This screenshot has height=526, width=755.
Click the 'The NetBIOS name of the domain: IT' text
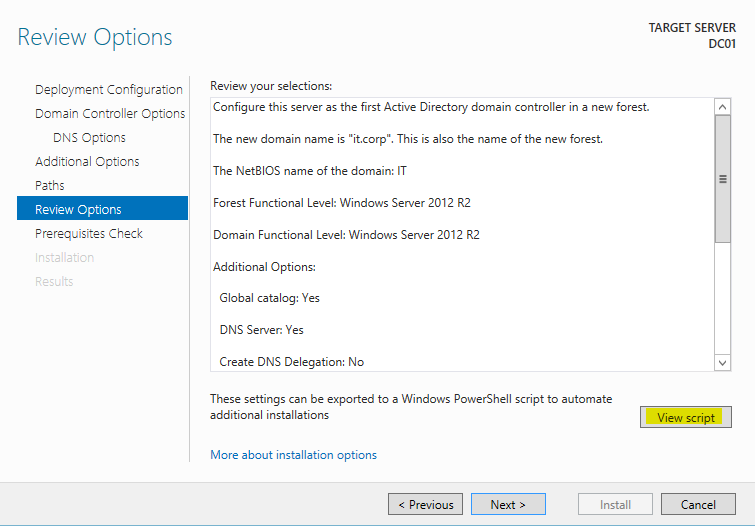[x=310, y=171]
